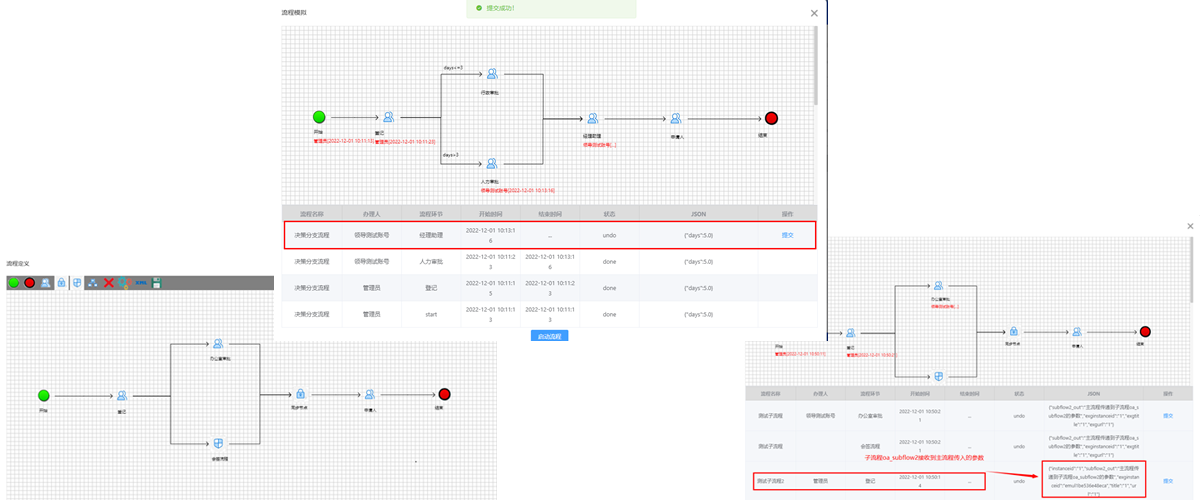Click the 人力审批 node in simulation diagram
Screen dimensions: 1200x500
[x=491, y=165]
